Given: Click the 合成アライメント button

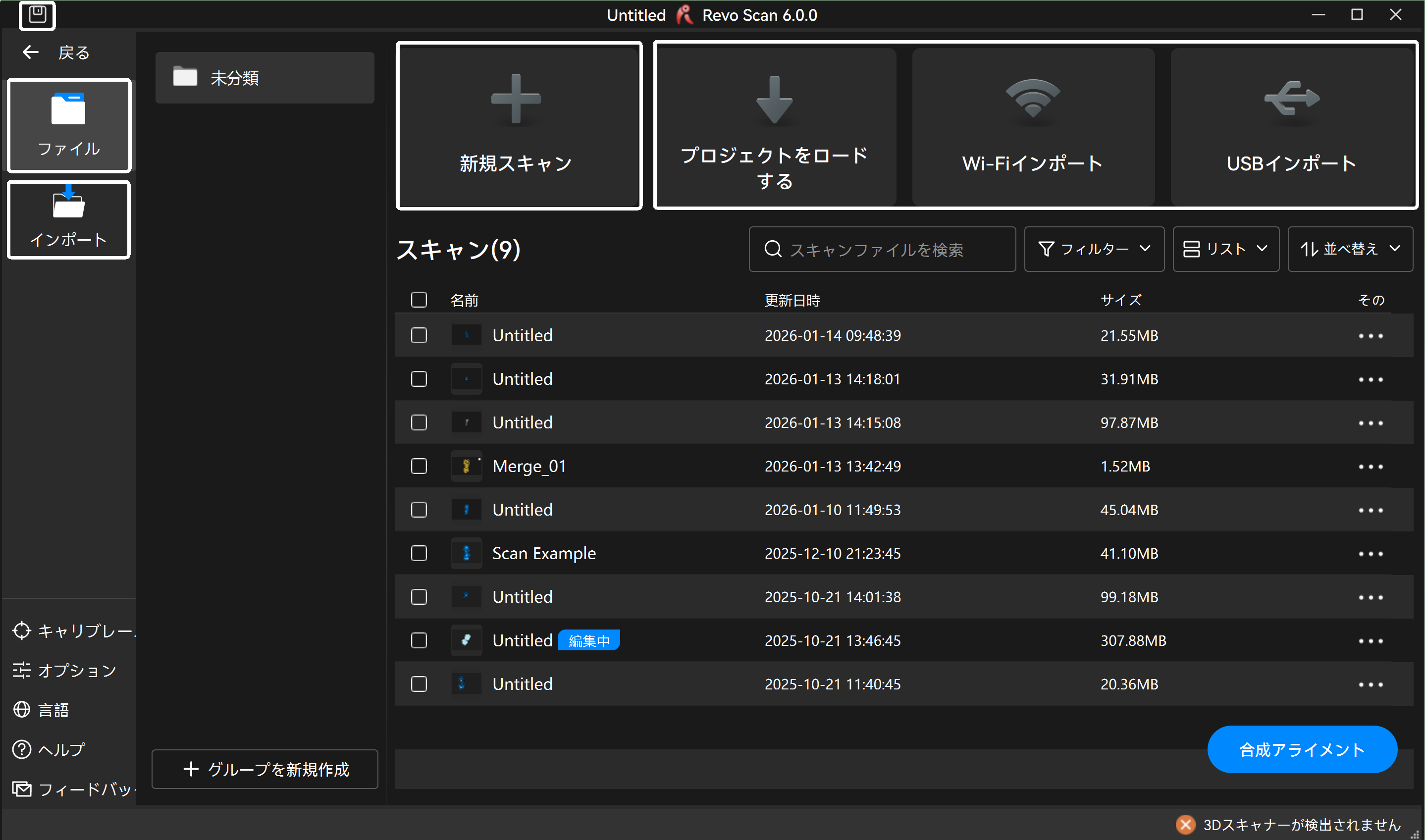Looking at the screenshot, I should 1301,749.
